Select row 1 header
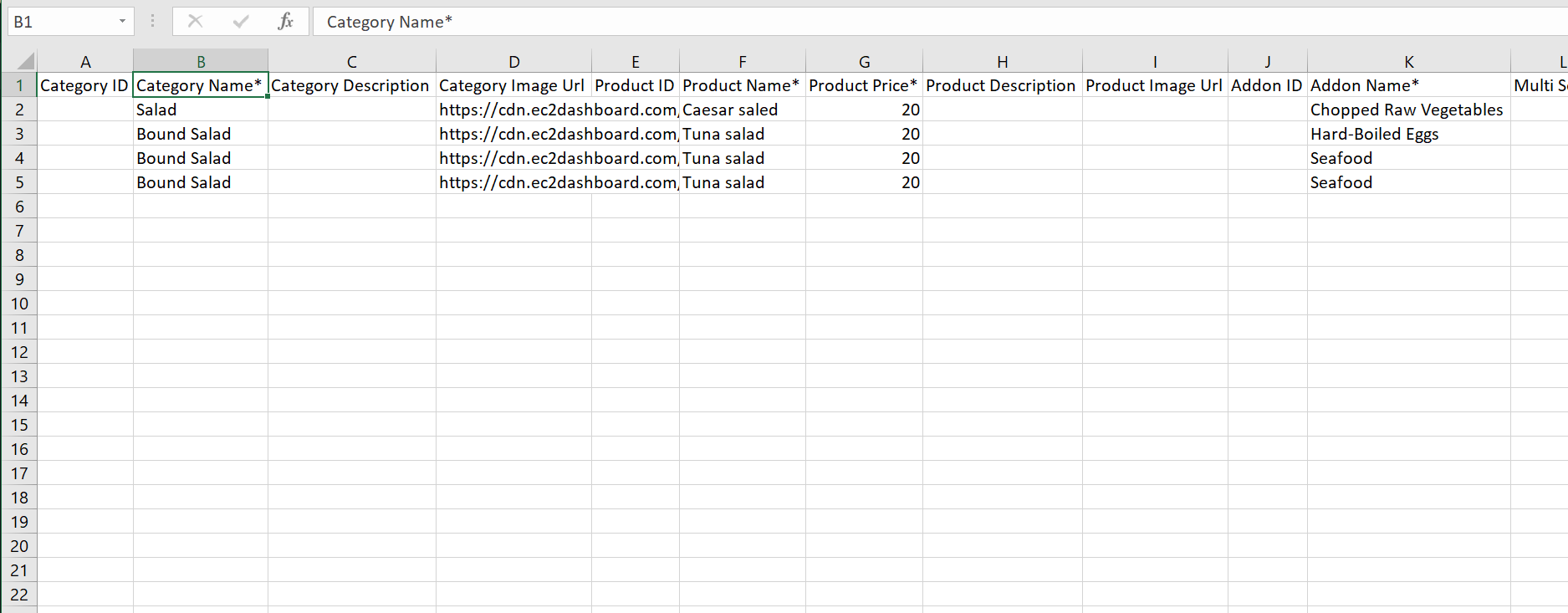 tap(19, 85)
